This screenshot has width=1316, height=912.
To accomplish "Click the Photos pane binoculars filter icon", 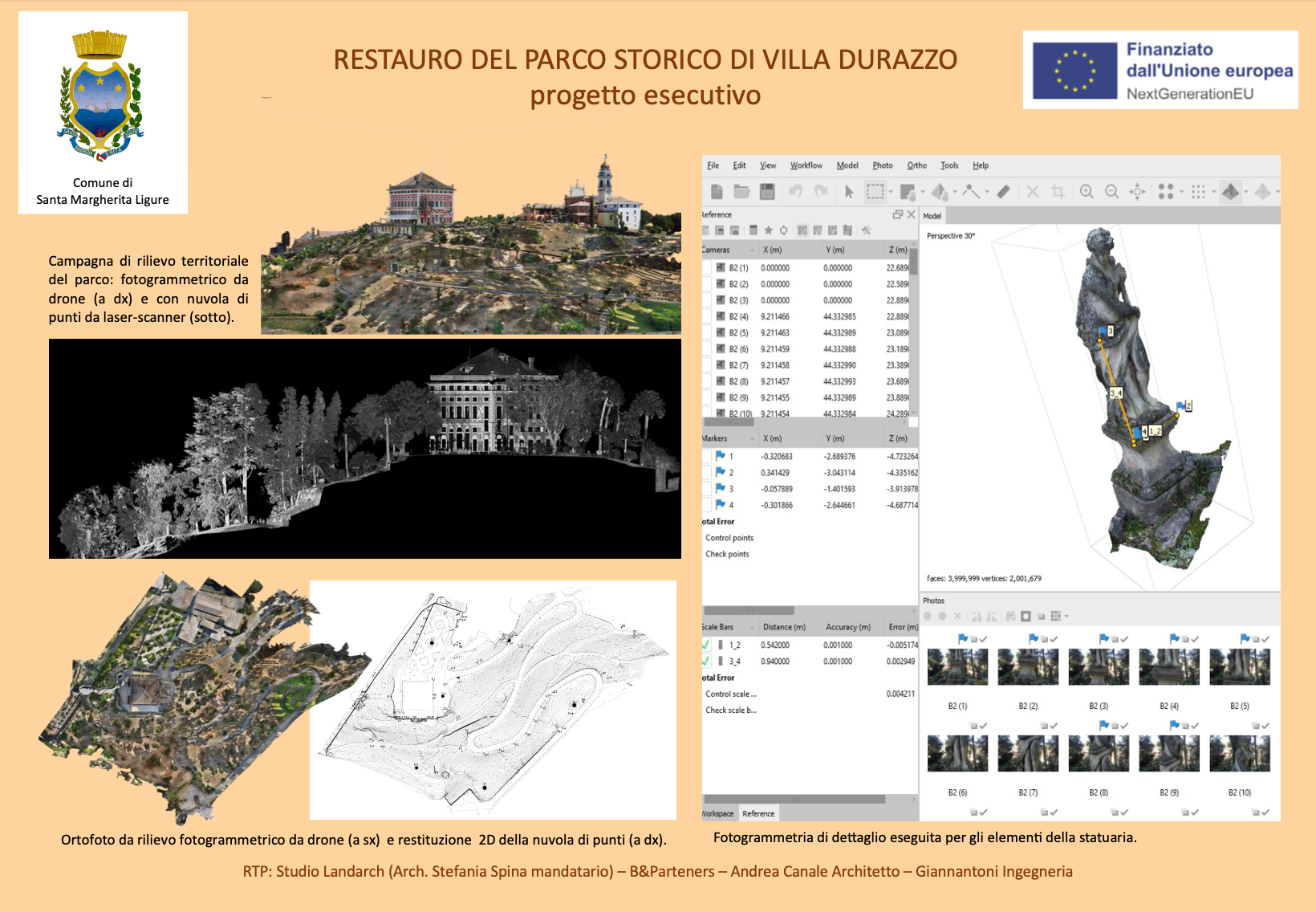I will coord(1011,617).
